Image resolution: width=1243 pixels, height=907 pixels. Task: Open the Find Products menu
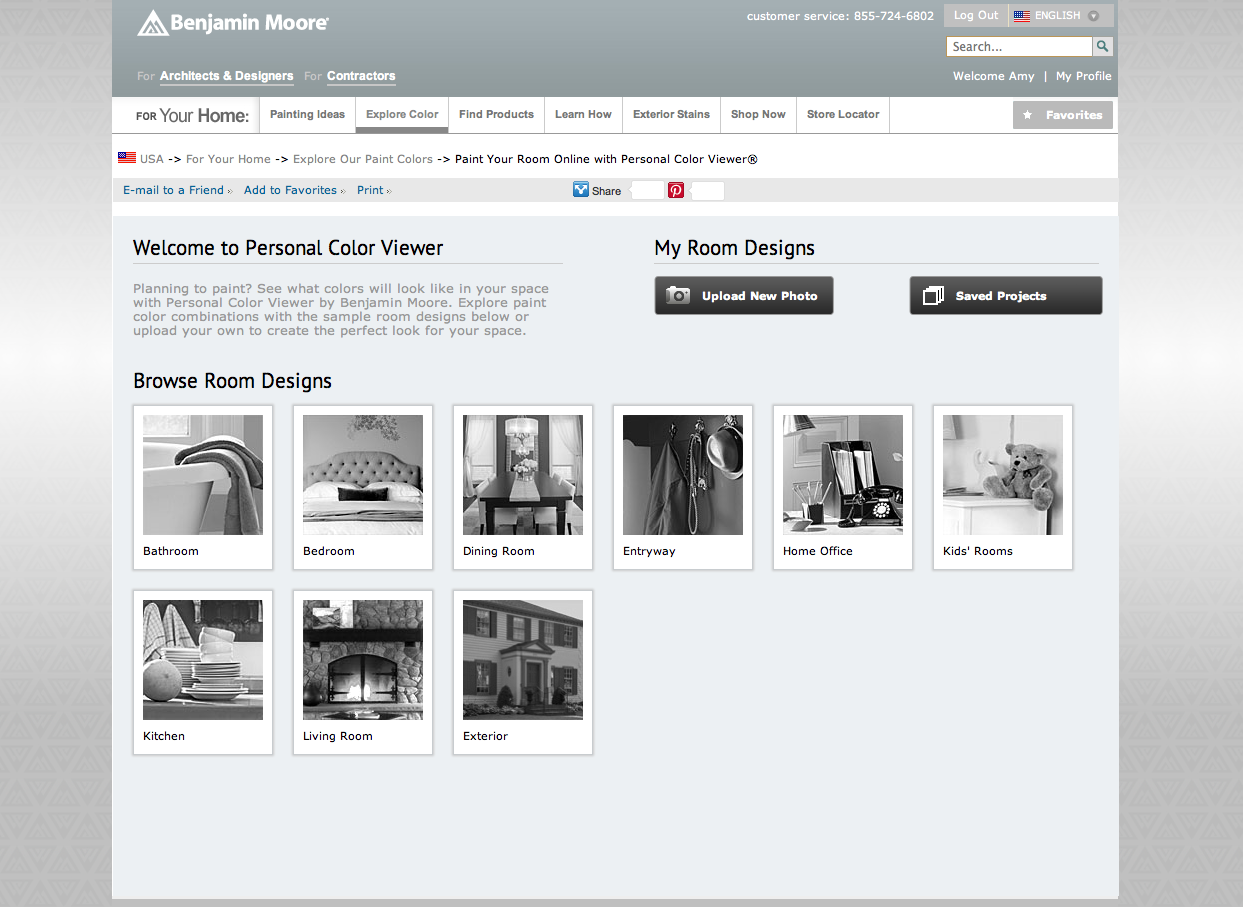pyautogui.click(x=496, y=115)
